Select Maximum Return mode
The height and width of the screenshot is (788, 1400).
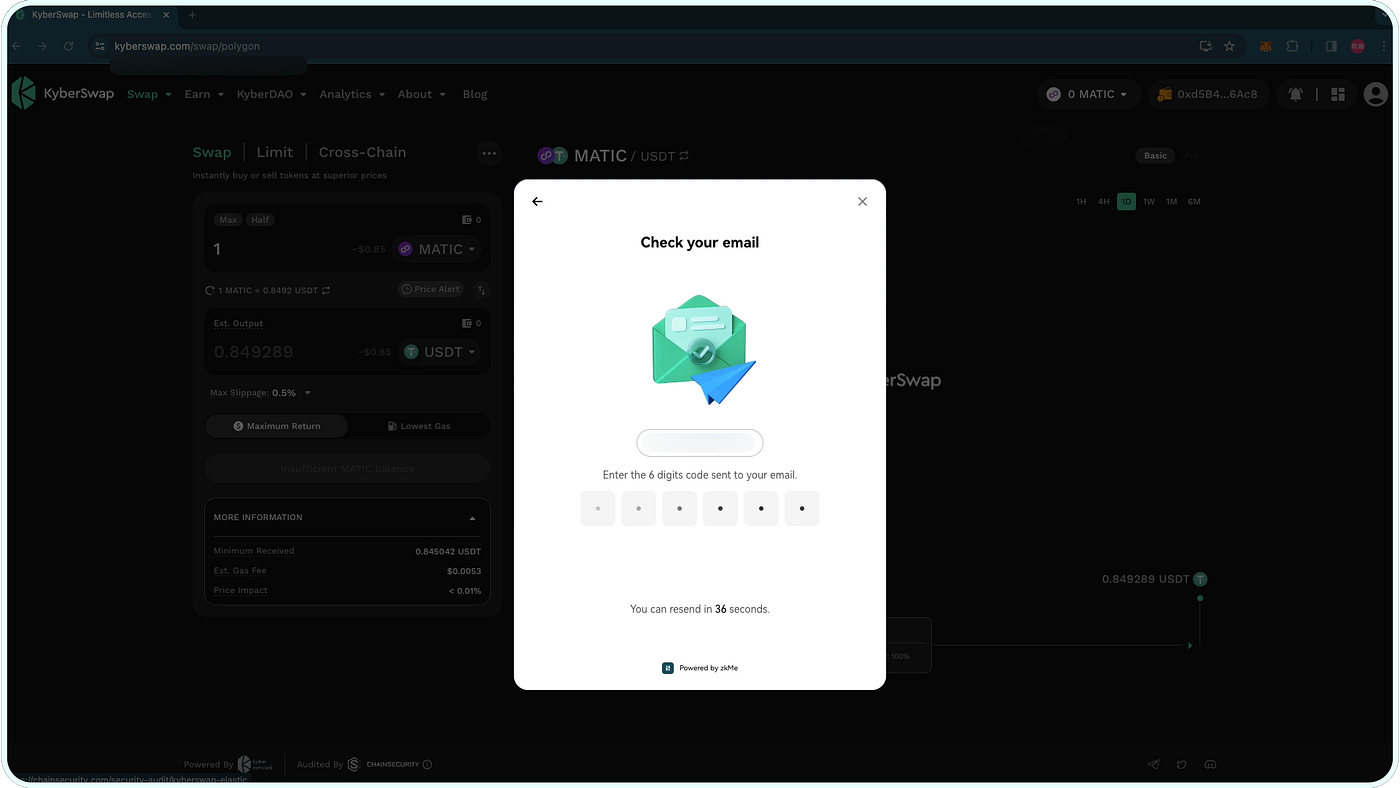[277, 425]
